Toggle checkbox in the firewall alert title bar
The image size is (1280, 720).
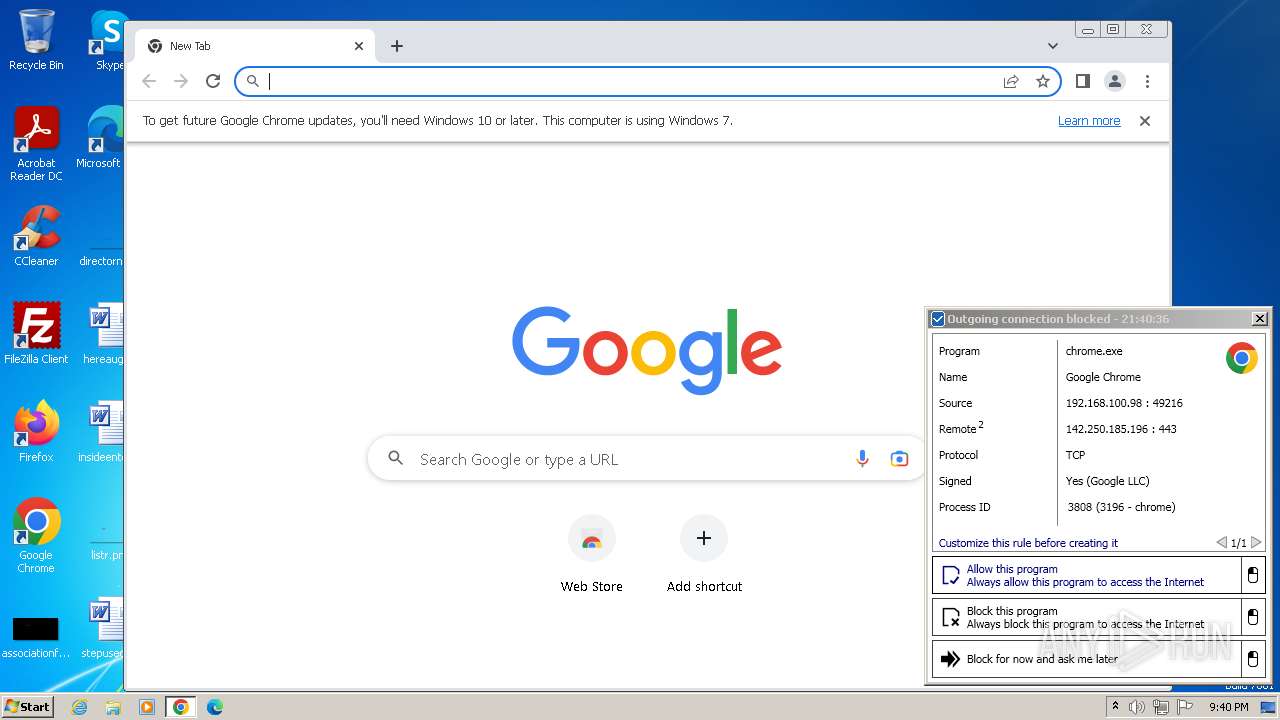[938, 319]
